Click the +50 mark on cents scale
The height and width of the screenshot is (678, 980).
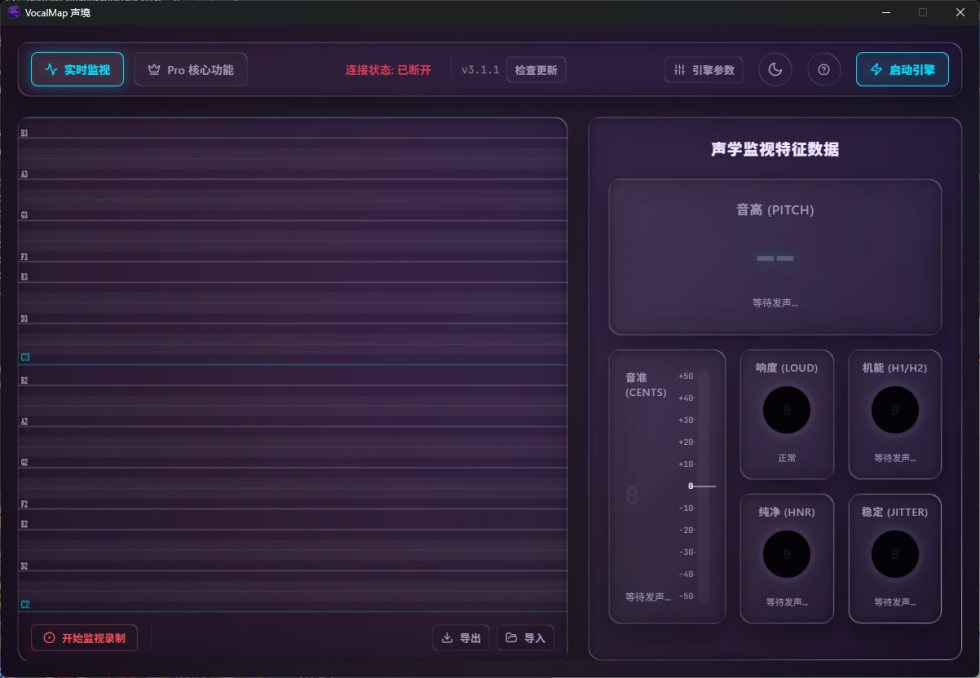(686, 376)
